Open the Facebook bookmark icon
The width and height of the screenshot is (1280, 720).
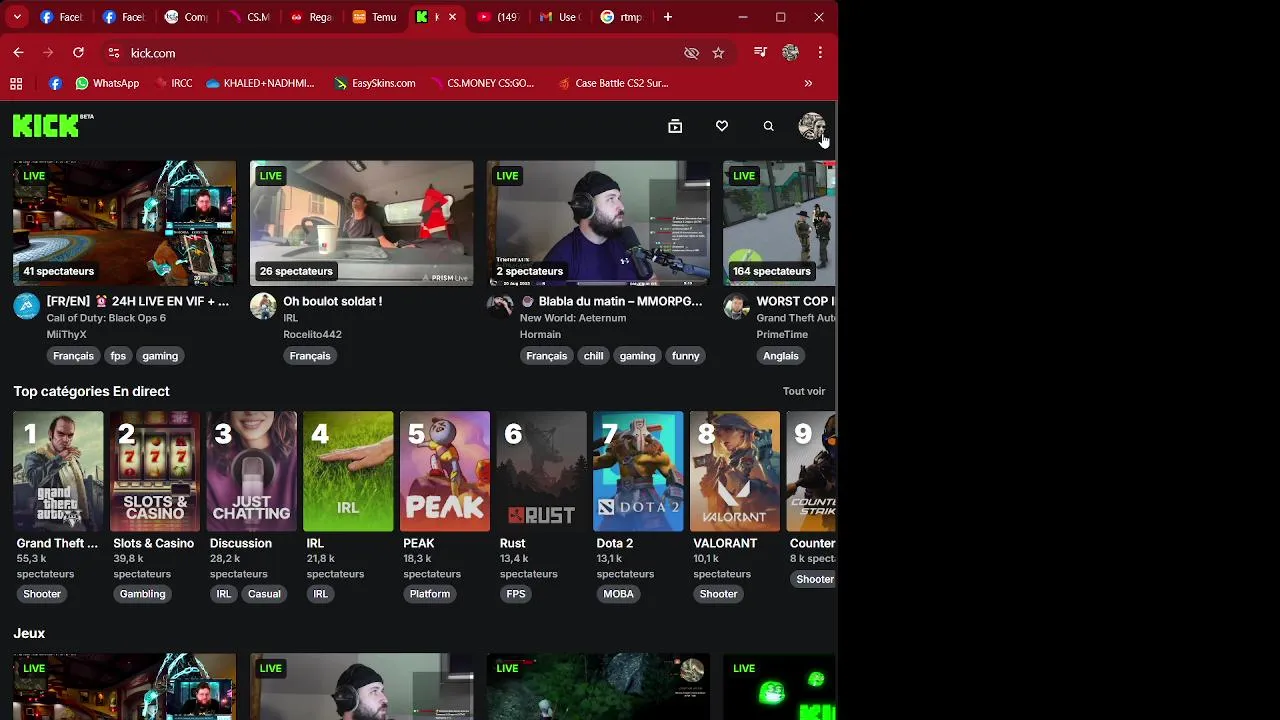click(55, 83)
